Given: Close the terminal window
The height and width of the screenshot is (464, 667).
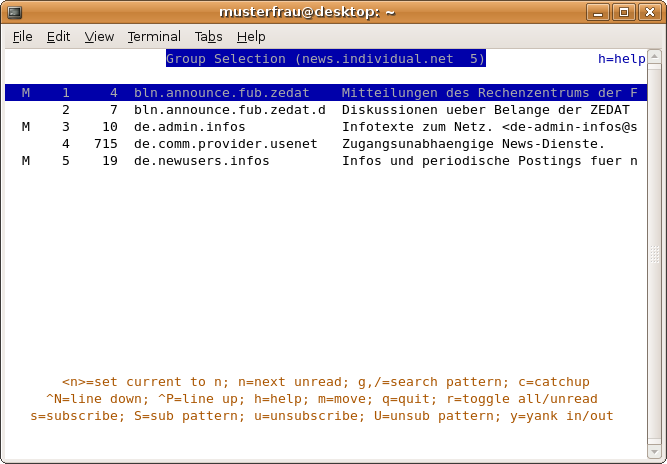Looking at the screenshot, I should [x=650, y=12].
